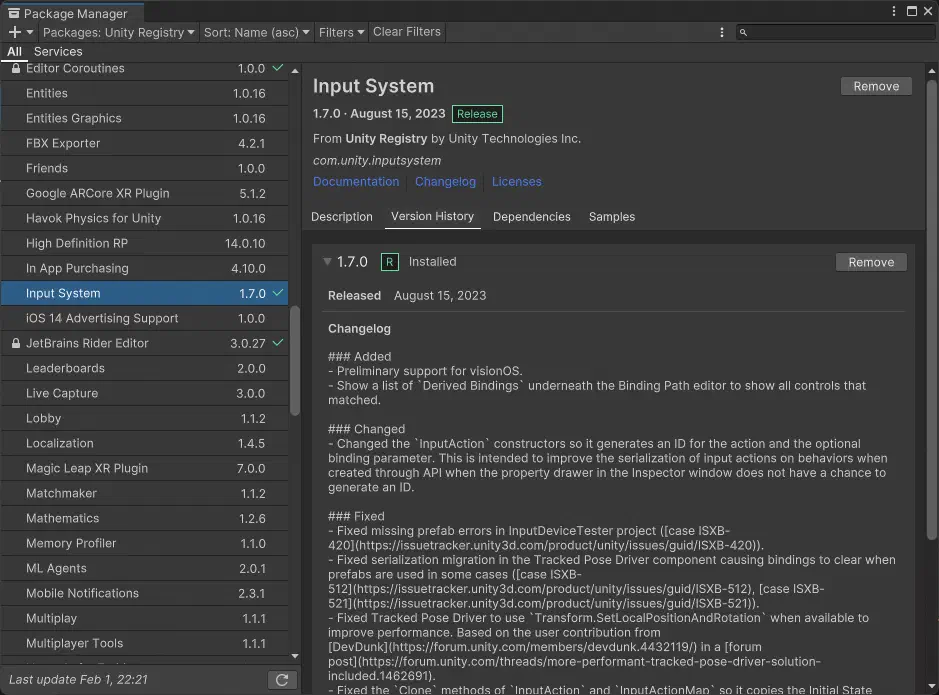Expand the Filters dropdown
The height and width of the screenshot is (695, 939).
click(x=341, y=32)
